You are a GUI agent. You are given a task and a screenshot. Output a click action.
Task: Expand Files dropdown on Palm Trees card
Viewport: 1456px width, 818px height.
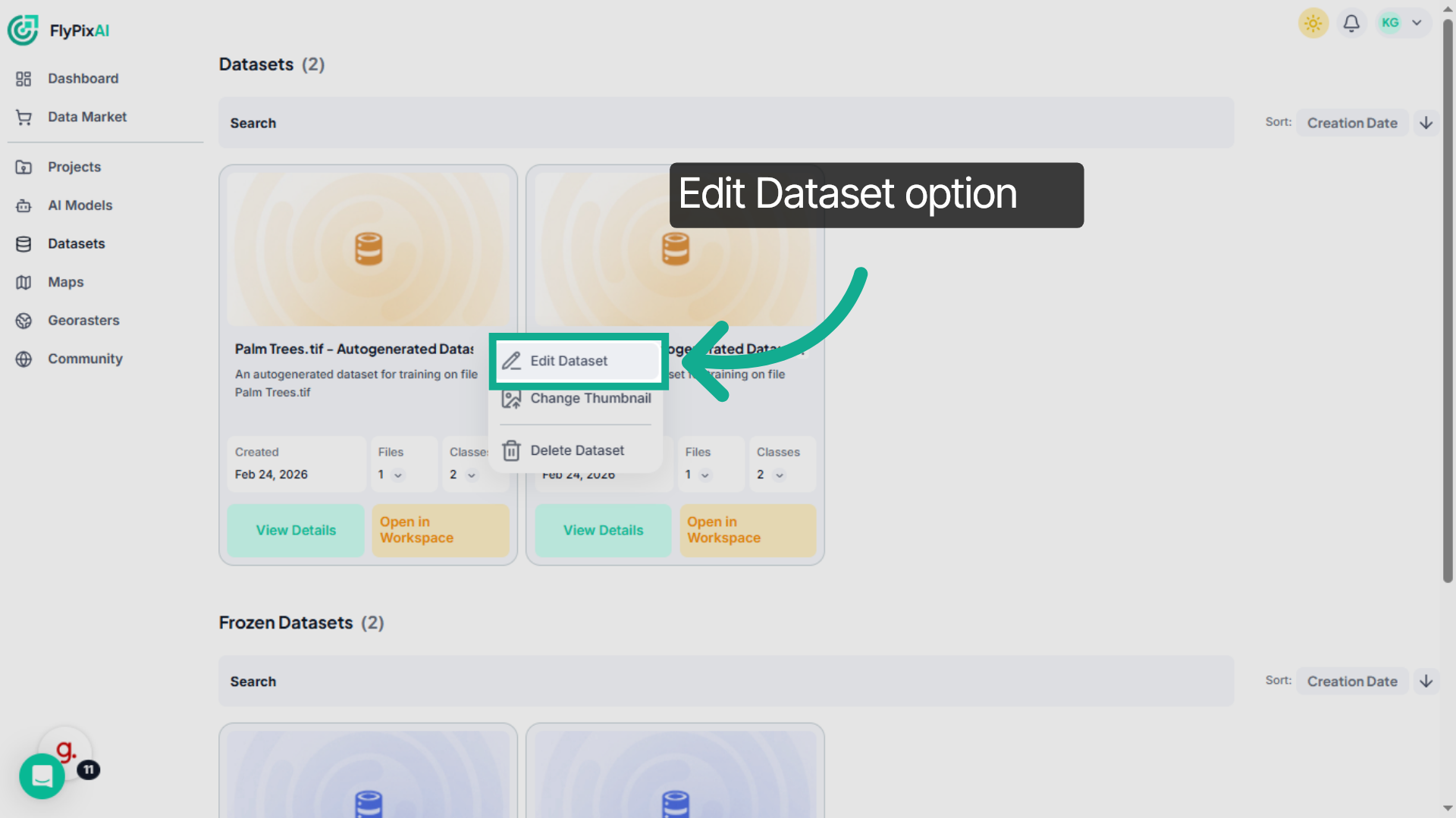point(397,475)
